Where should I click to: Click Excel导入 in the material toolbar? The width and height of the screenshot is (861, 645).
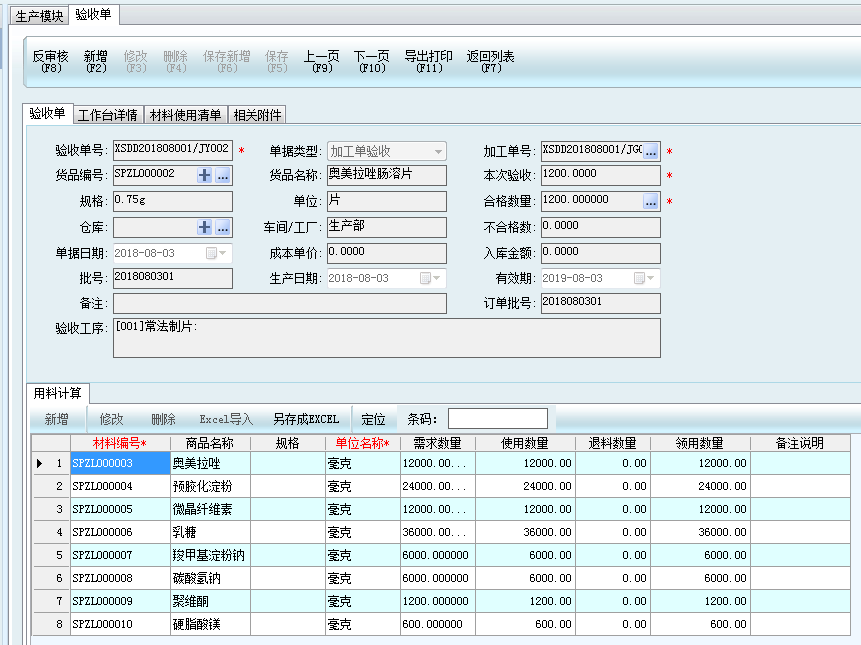tap(226, 419)
